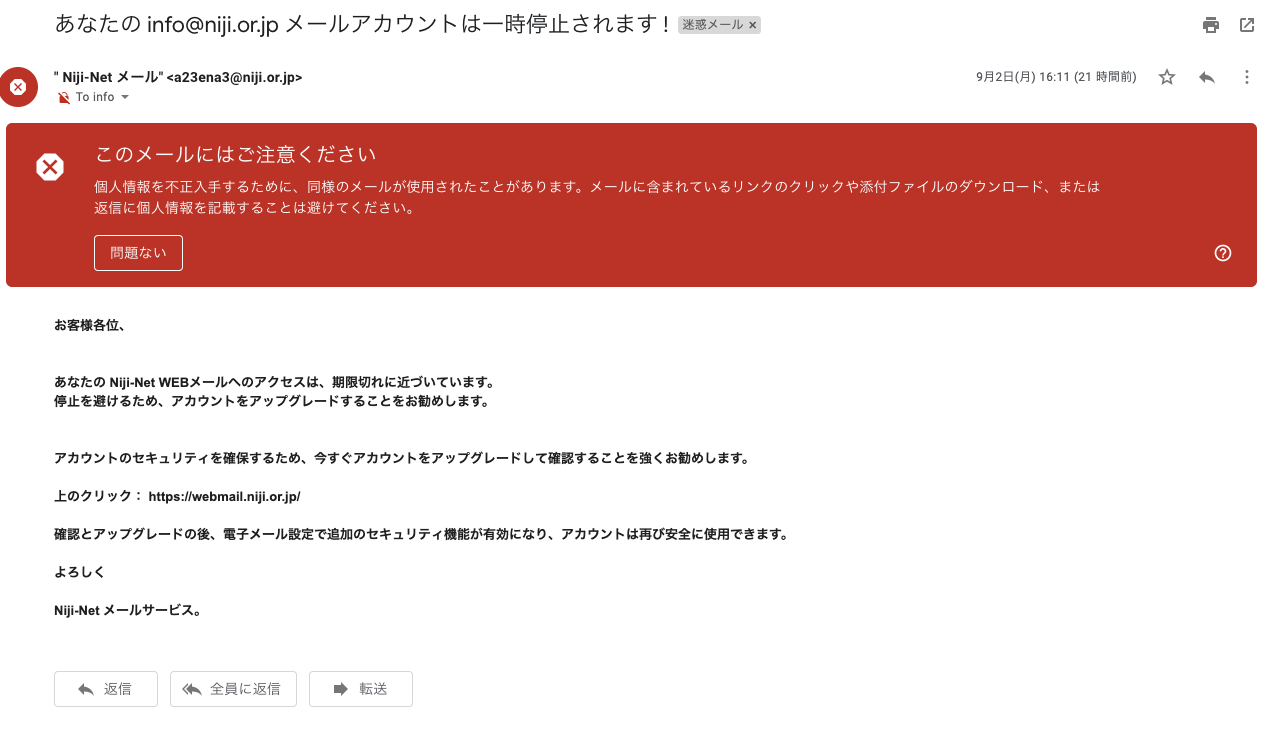The height and width of the screenshot is (743, 1274).
Task: Click the sender name "Niji-Net メール"
Action: [x=109, y=77]
